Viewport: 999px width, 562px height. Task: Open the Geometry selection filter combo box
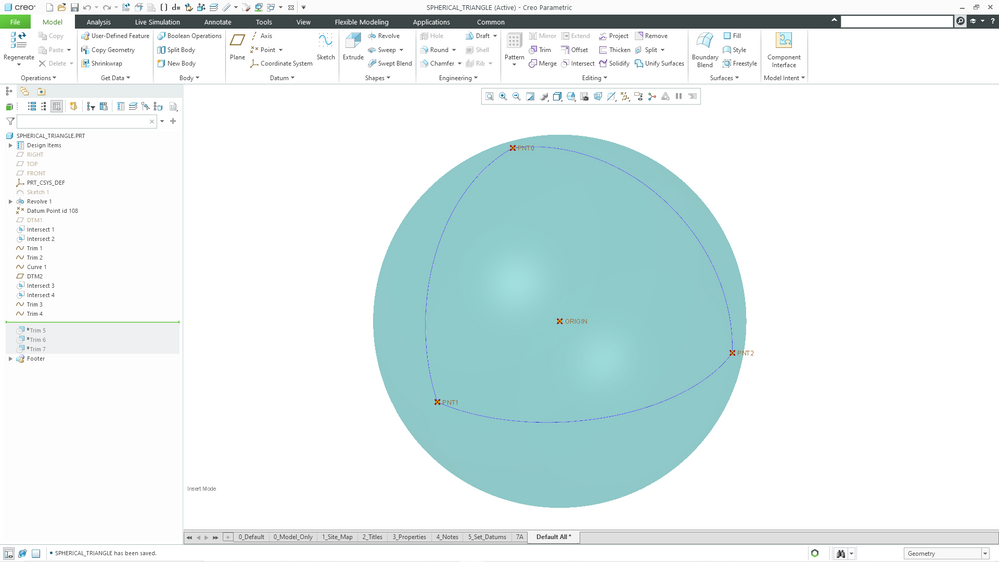pos(946,554)
